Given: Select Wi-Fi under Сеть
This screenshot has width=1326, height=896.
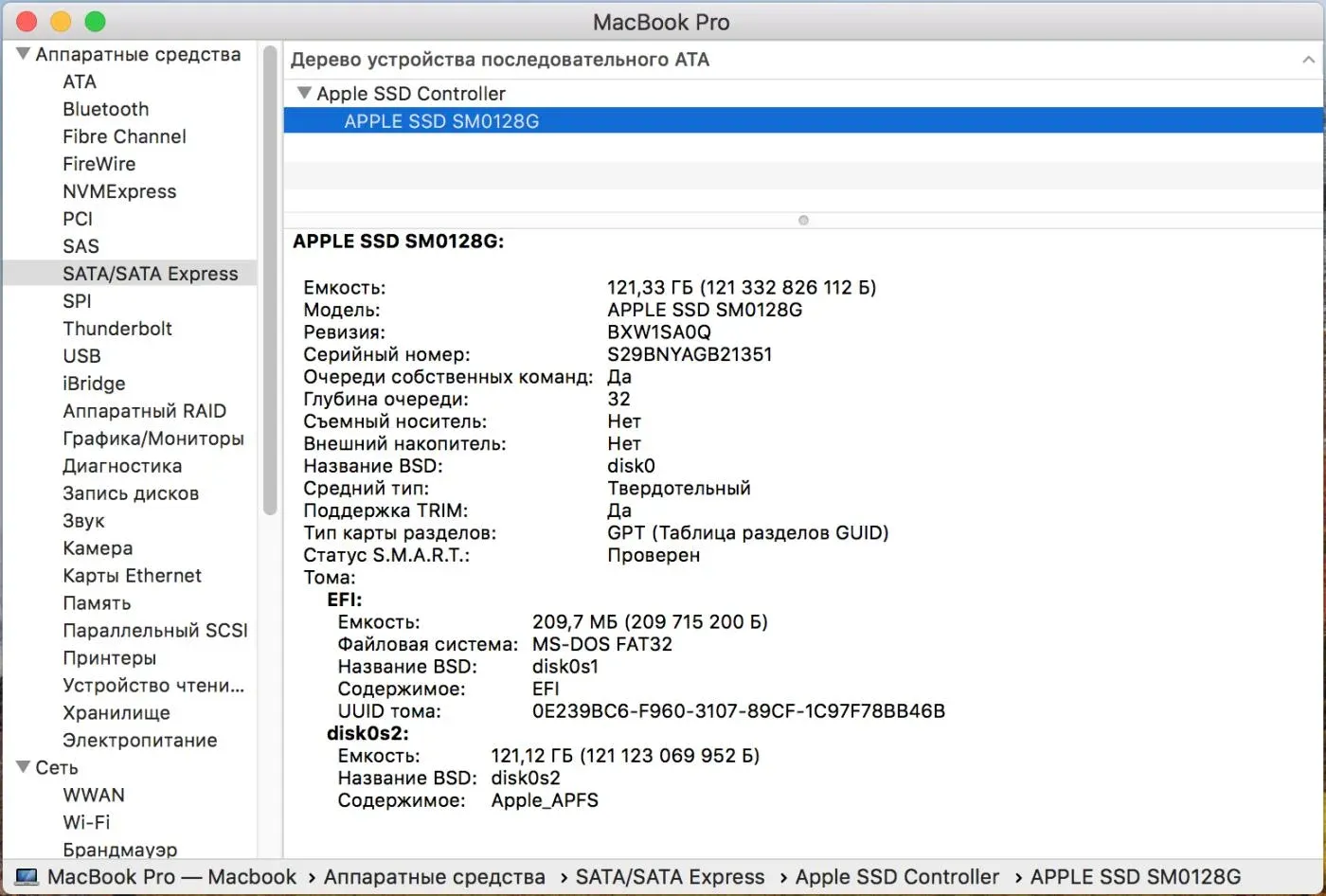Looking at the screenshot, I should [x=86, y=822].
